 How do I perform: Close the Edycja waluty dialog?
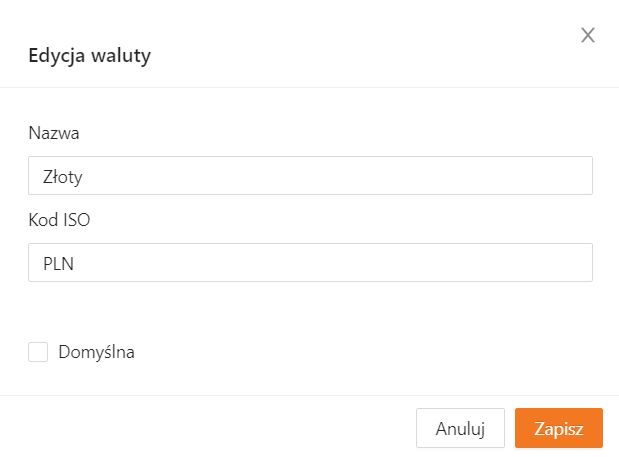[588, 36]
